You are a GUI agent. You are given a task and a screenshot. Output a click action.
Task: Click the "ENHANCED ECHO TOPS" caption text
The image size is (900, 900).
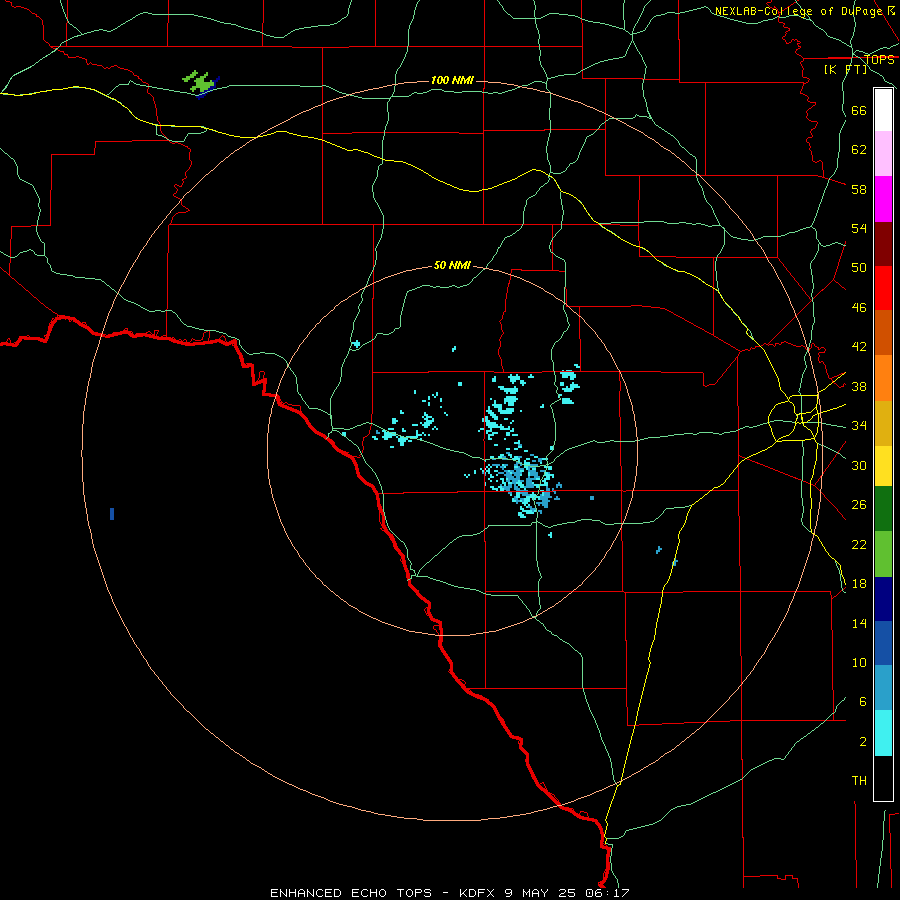coord(351,893)
